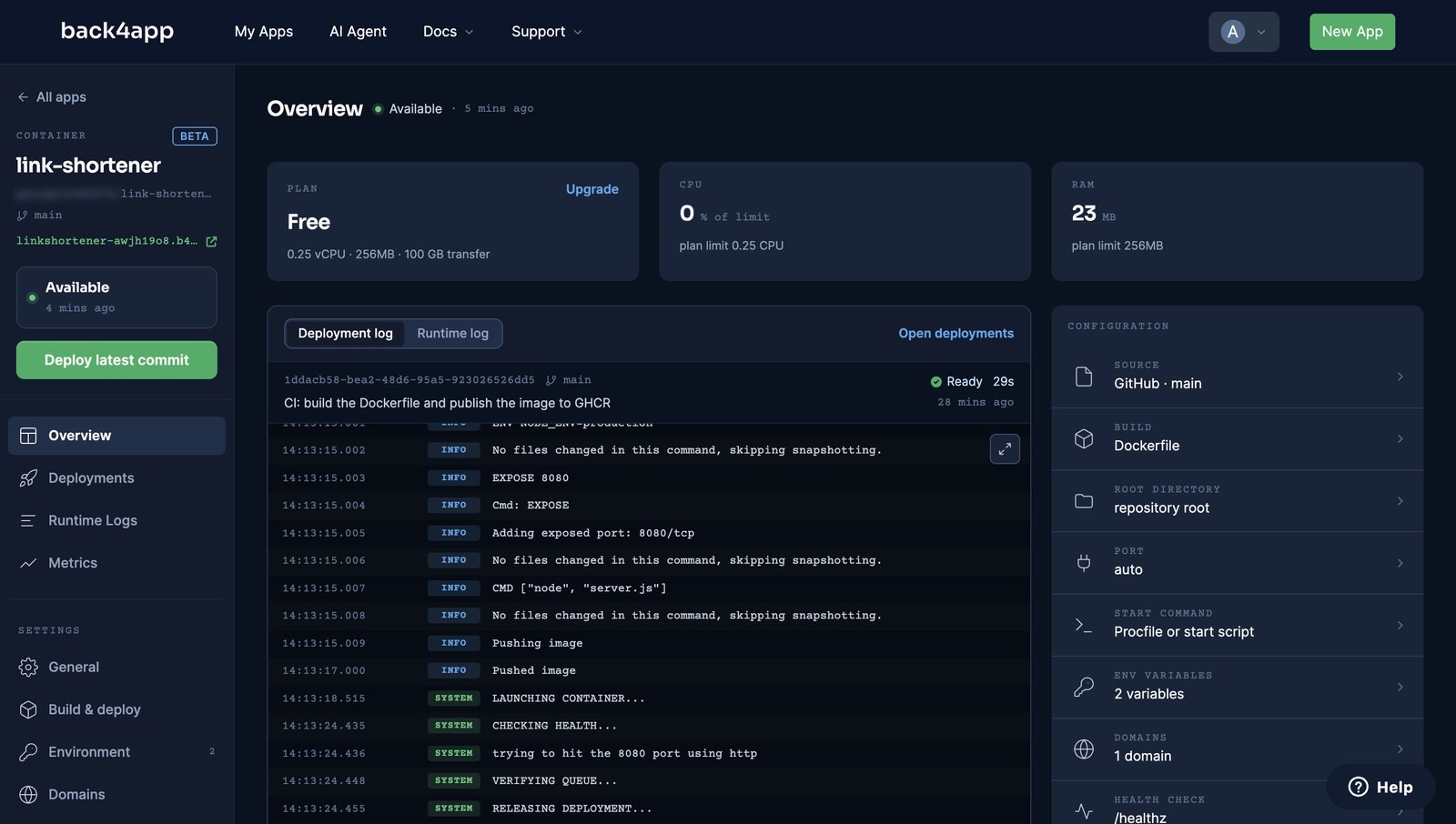Open the Overview sidebar icon

28,436
